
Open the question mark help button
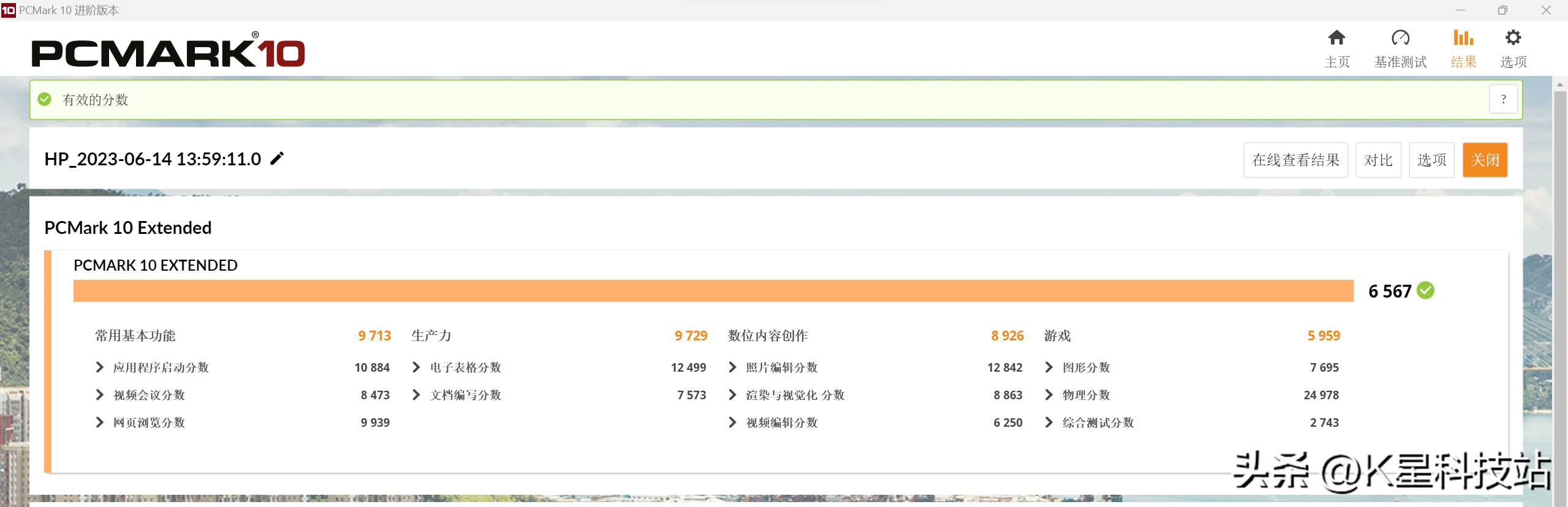pos(1503,99)
